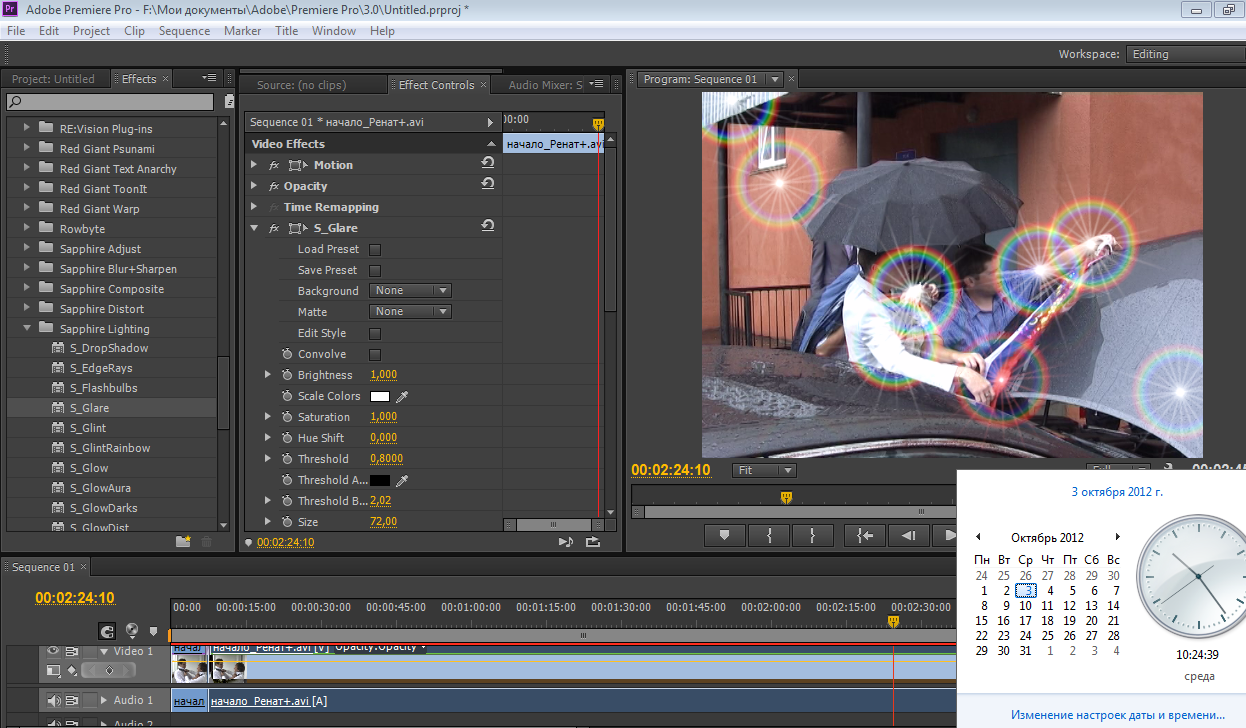Open date and time settings link

[1117, 715]
